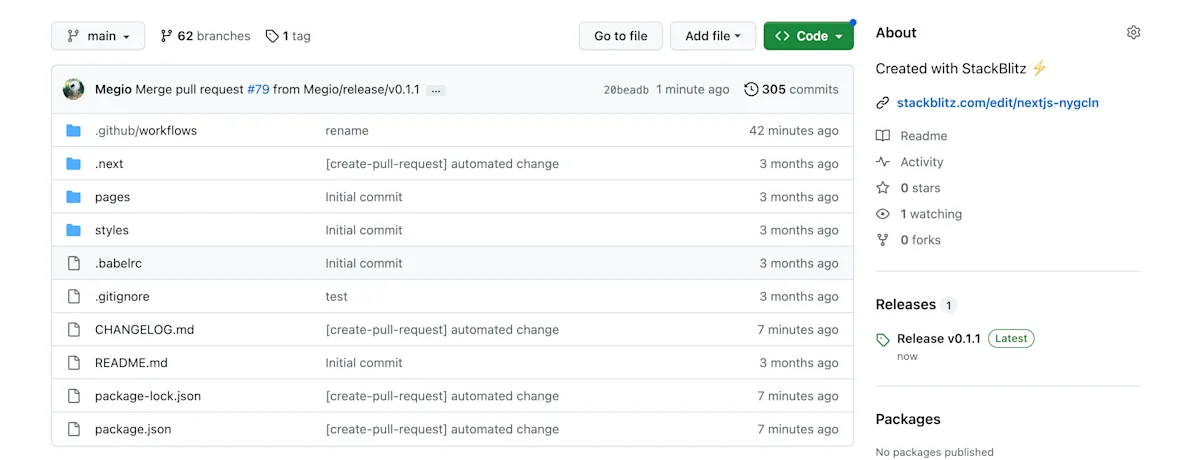The height and width of the screenshot is (460, 1200).
Task: Open pull request #79 link
Action: pos(258,89)
